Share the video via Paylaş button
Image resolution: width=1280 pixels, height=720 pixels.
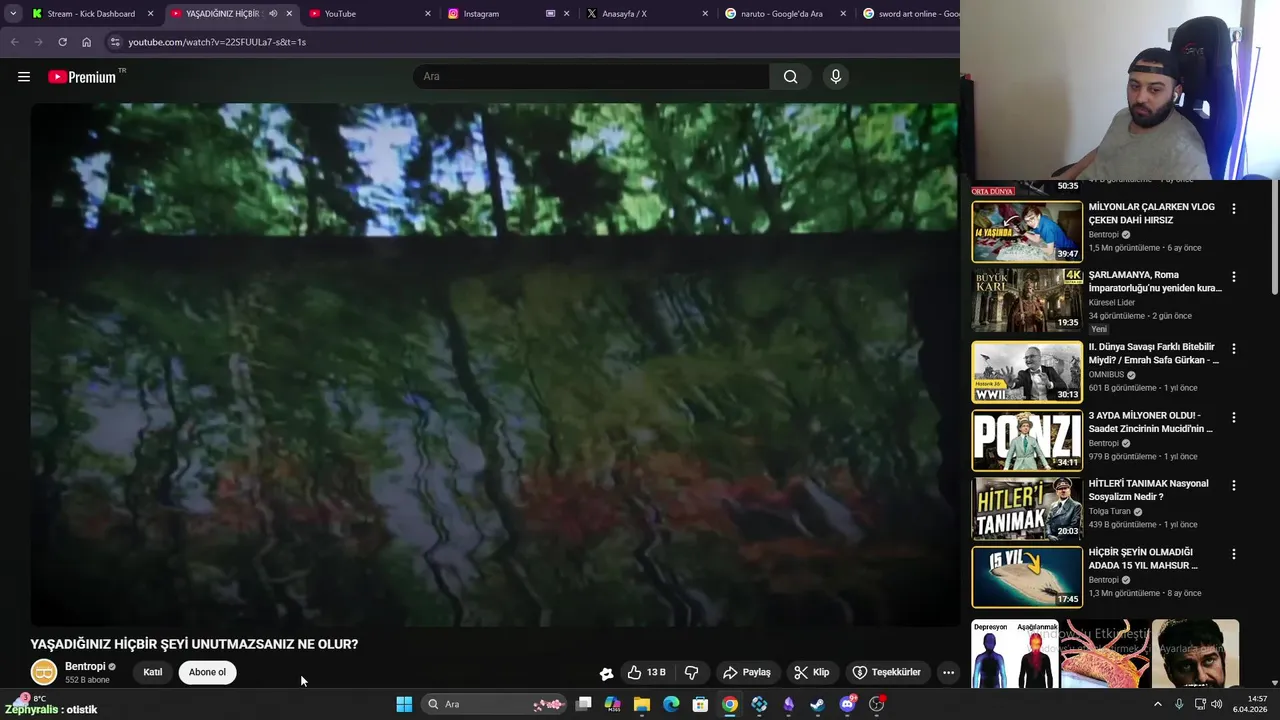747,672
